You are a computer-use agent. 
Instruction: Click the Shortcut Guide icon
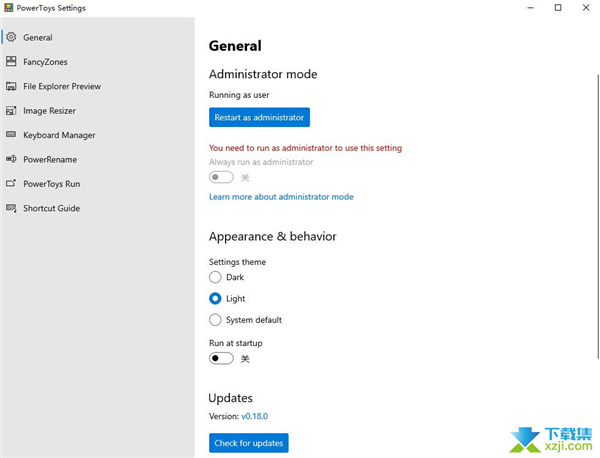(11, 208)
